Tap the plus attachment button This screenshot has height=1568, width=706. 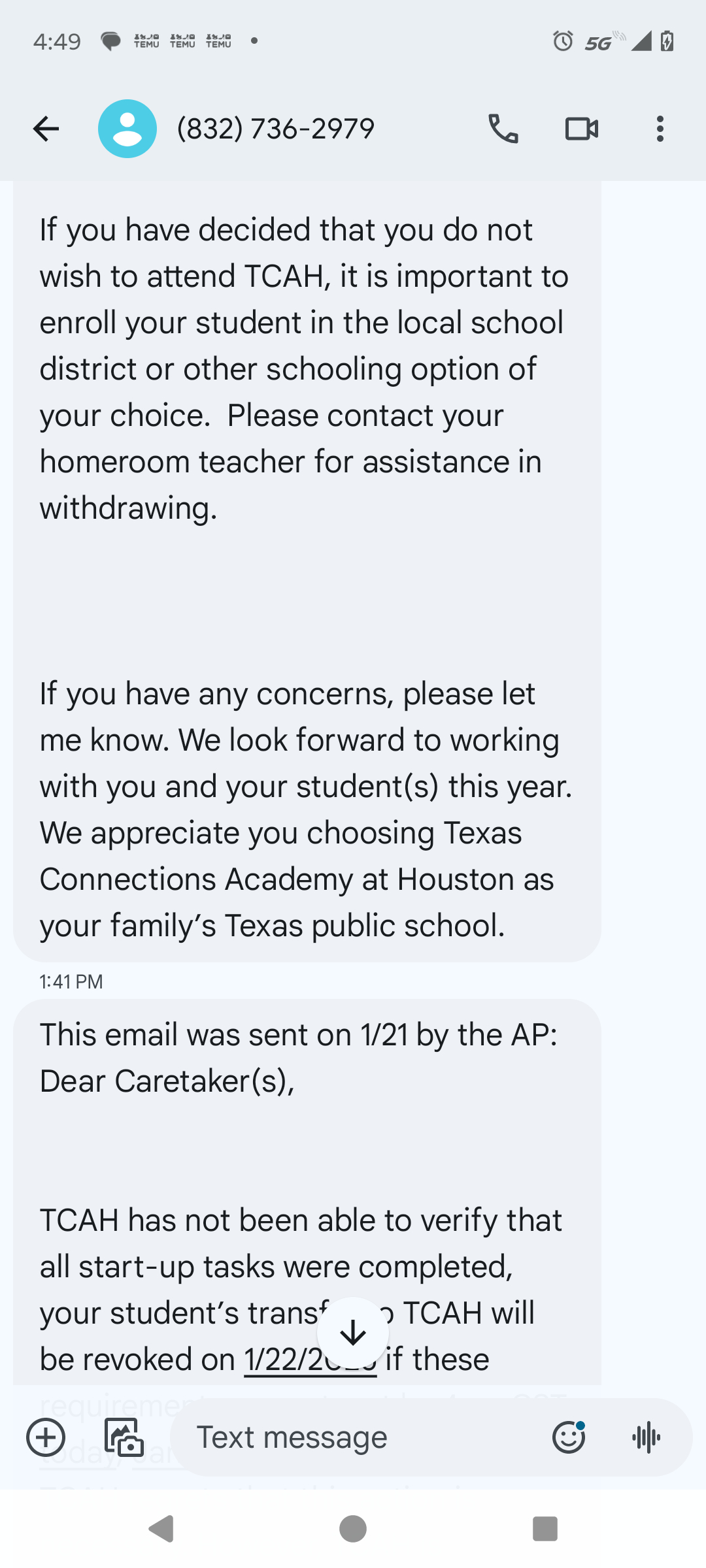[46, 1437]
